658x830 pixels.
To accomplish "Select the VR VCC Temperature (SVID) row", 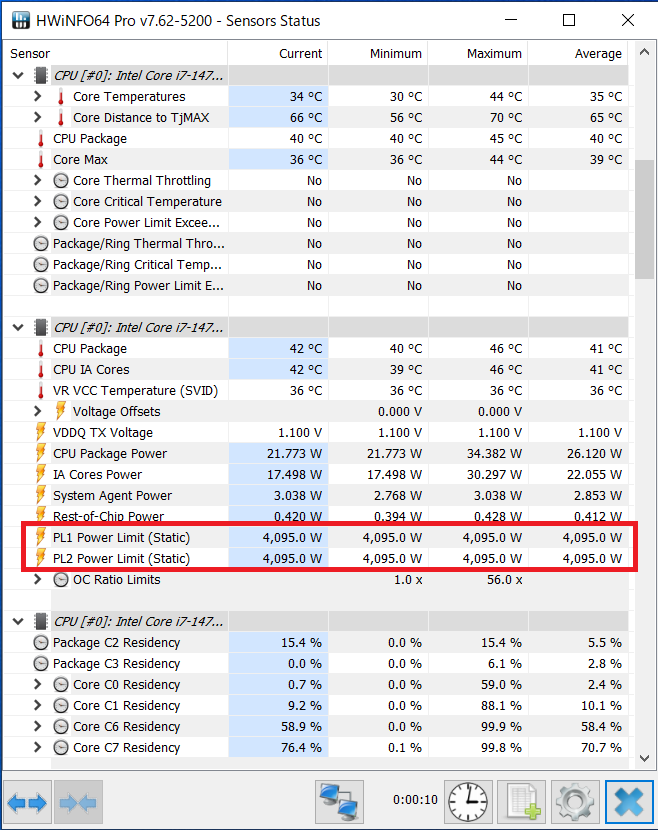I will (316, 391).
